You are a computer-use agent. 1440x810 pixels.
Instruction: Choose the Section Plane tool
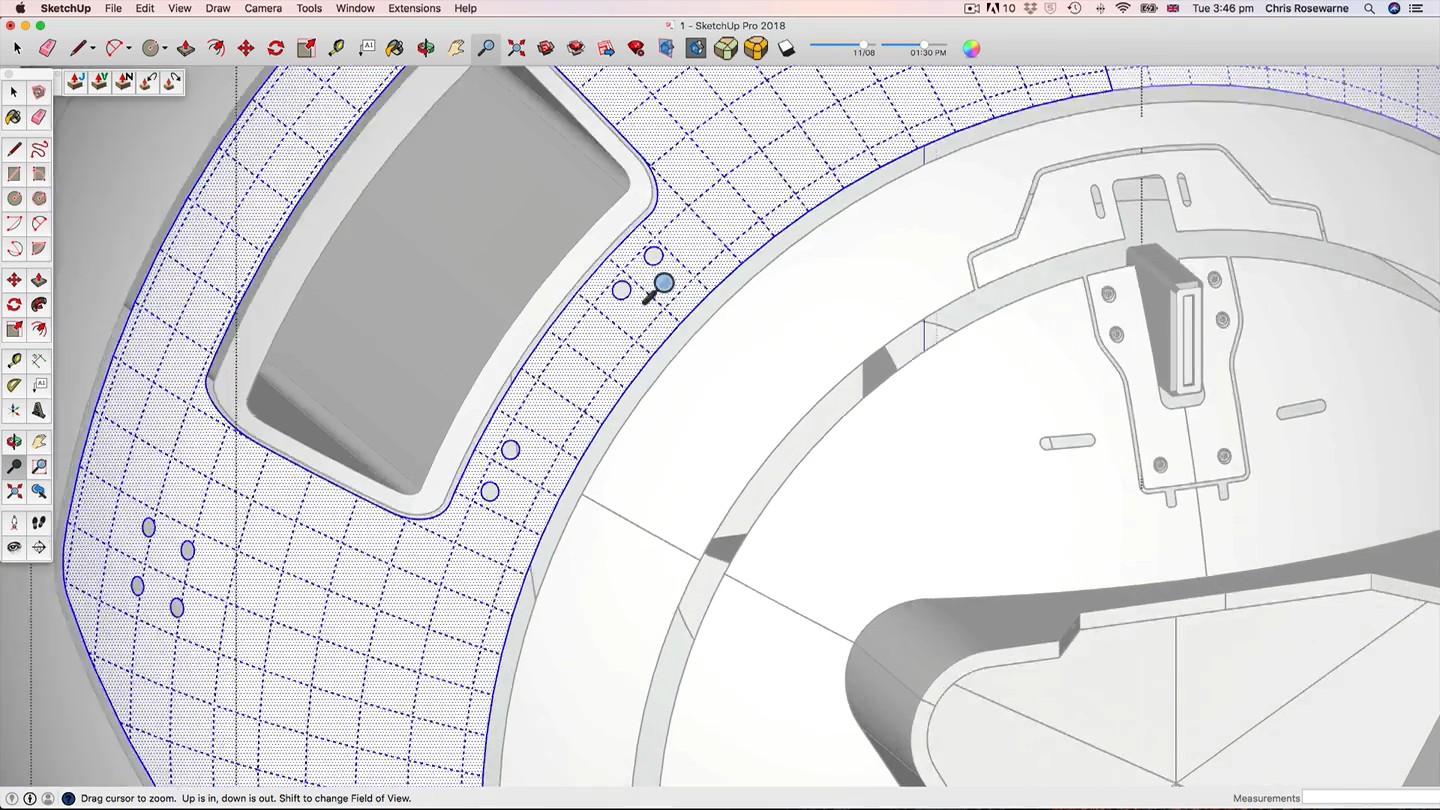(x=39, y=548)
